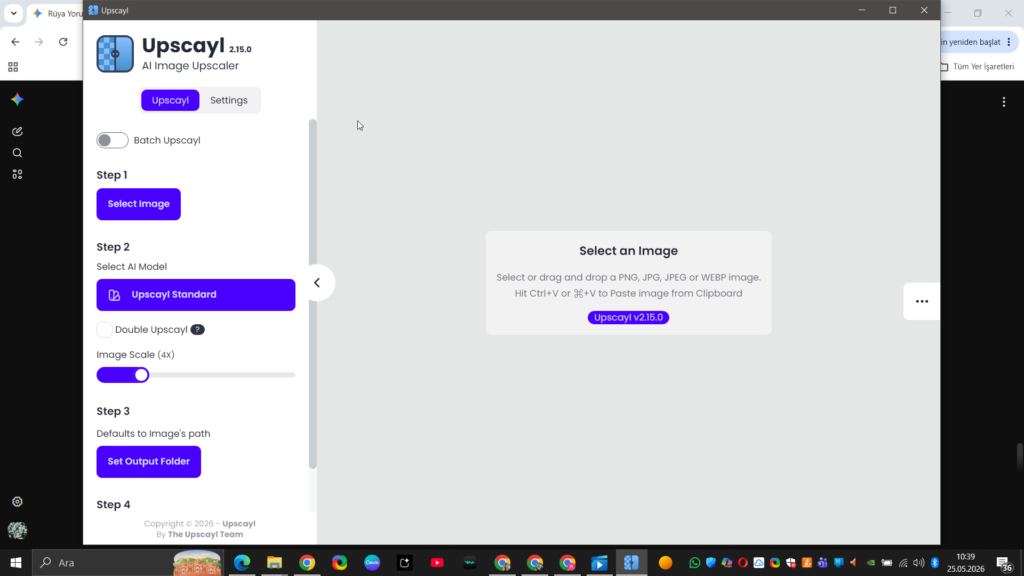Viewport: 1024px width, 576px height.
Task: Launch Microsoft Edge from the taskbar
Action: coord(242,562)
